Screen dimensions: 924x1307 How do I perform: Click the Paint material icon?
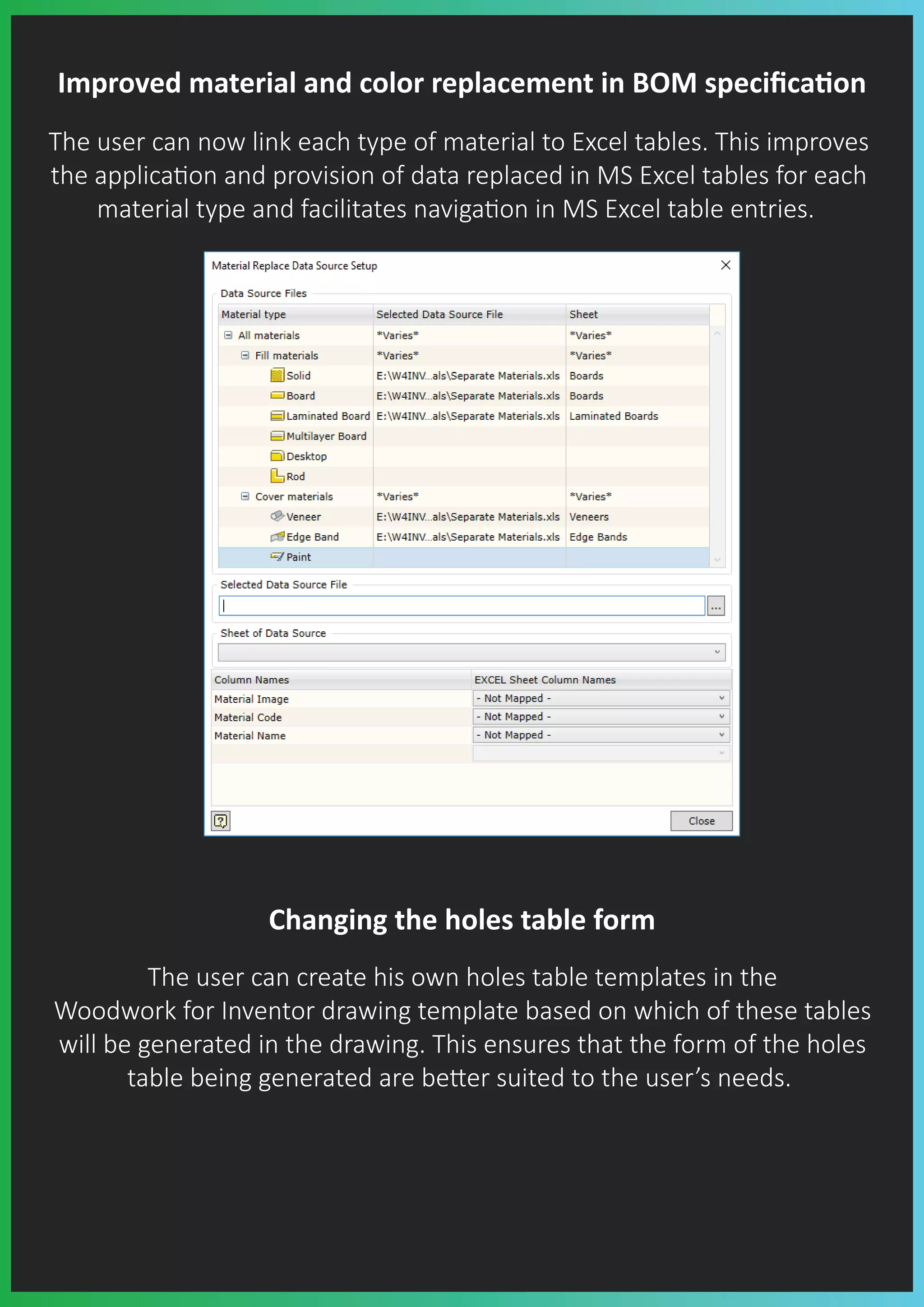277,556
